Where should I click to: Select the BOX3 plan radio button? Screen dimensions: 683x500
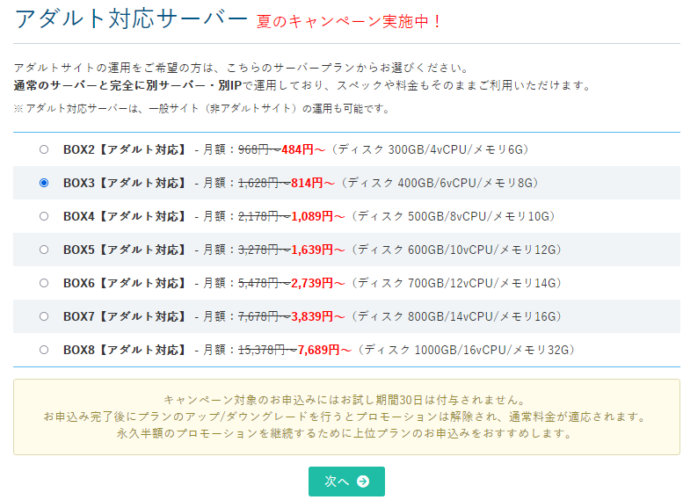(43, 183)
